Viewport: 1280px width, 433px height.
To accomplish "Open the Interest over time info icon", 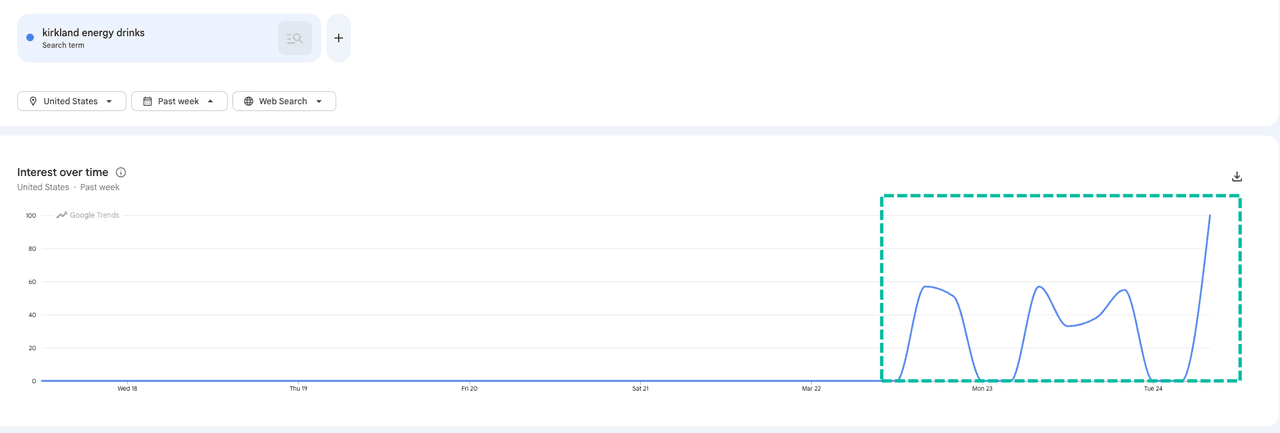I will click(121, 173).
